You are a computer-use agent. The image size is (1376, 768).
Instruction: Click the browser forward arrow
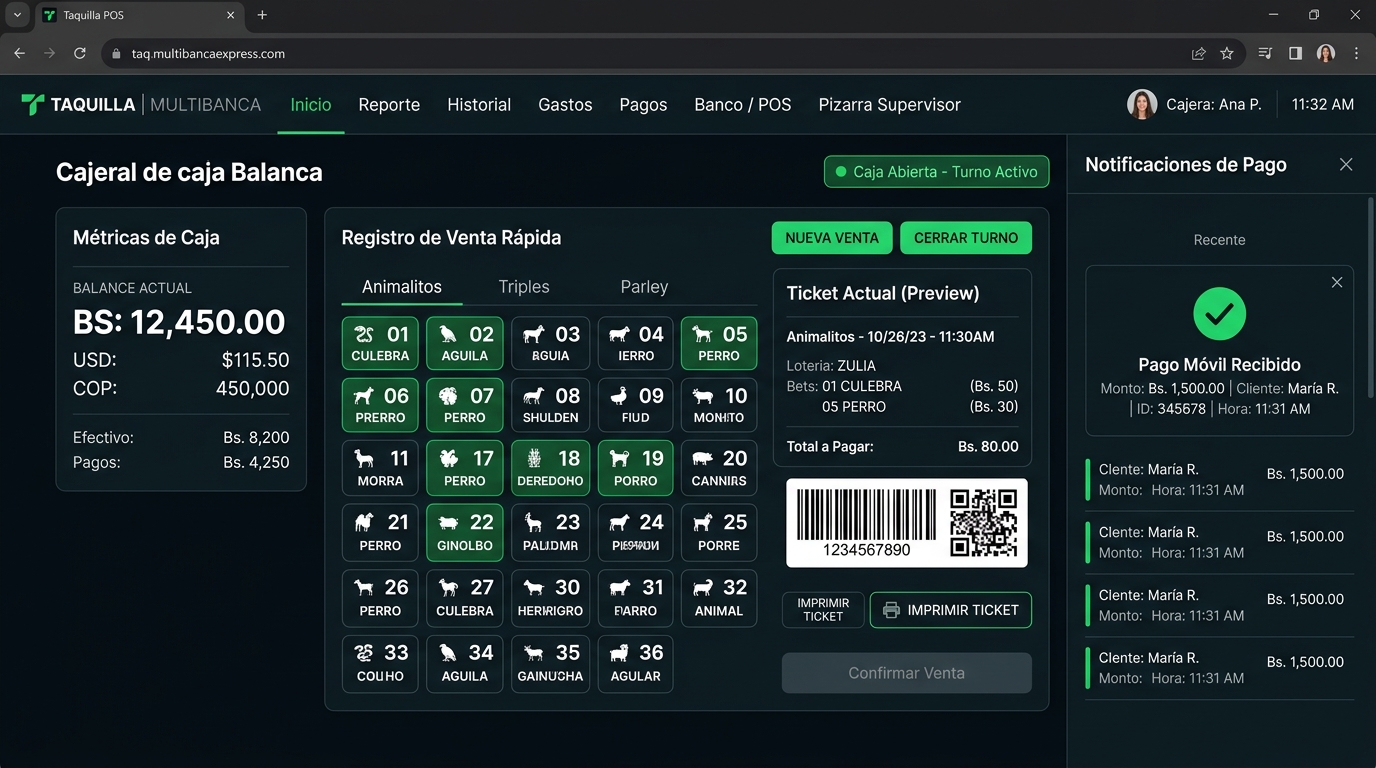click(50, 54)
